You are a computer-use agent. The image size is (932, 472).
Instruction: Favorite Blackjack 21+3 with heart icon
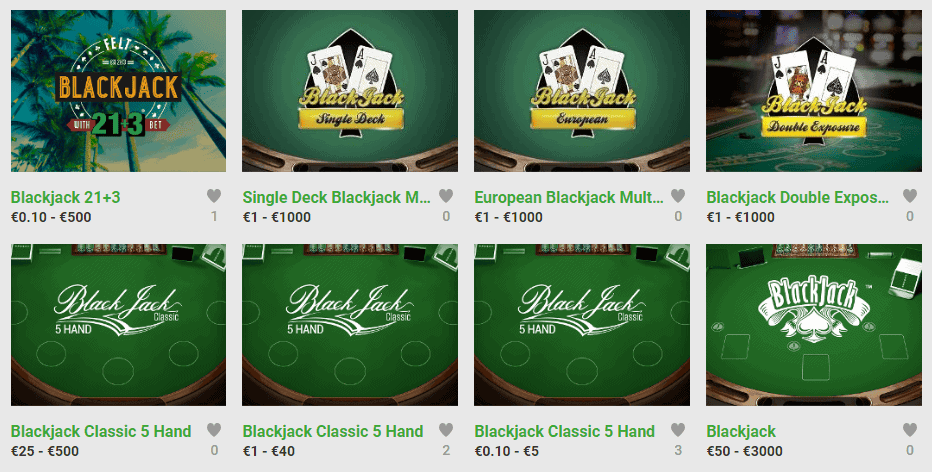(x=214, y=195)
